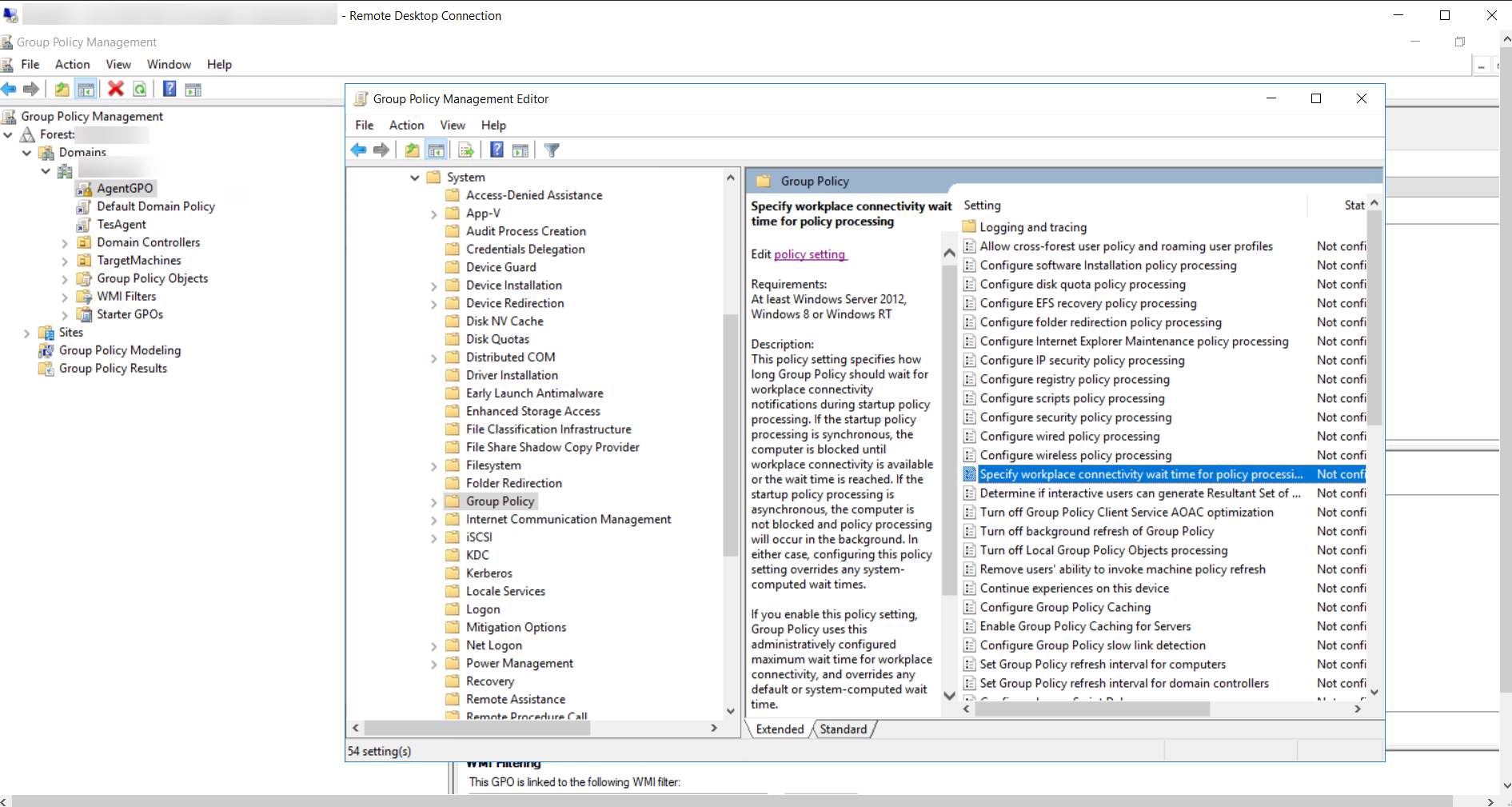Click the Editor's blue Help icon

(497, 150)
